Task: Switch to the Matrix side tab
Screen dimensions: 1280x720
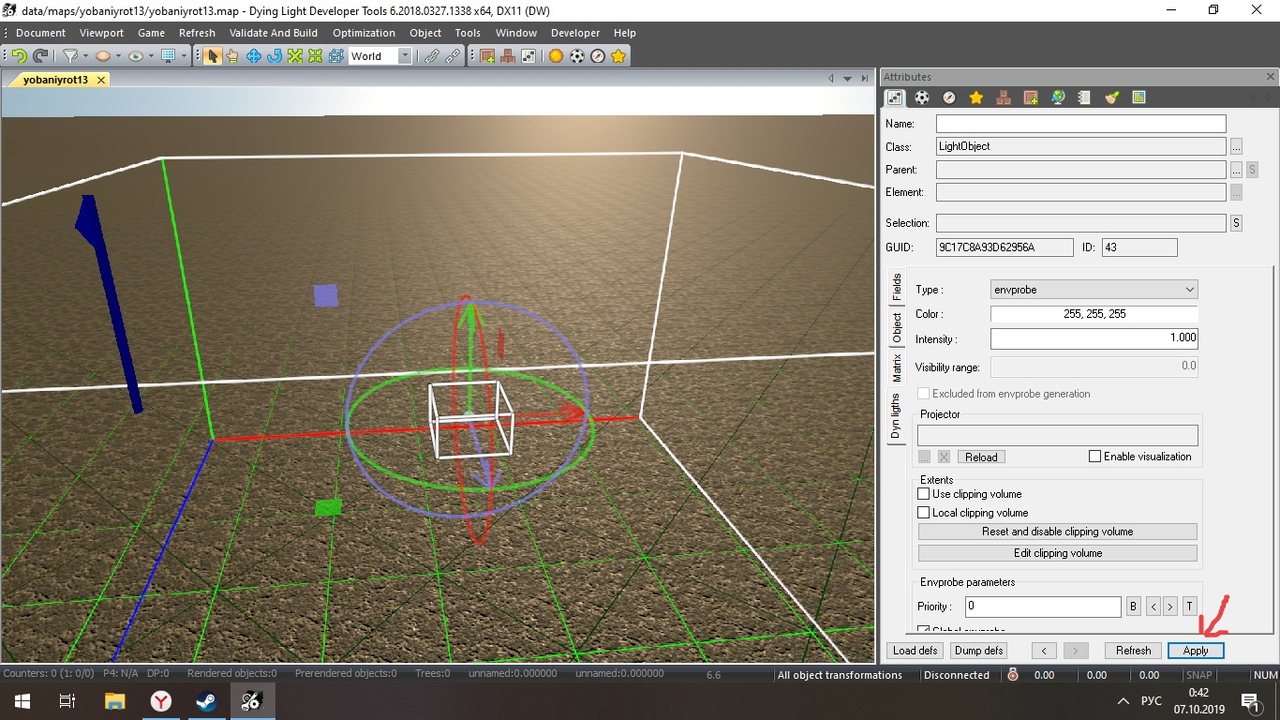Action: tap(897, 367)
